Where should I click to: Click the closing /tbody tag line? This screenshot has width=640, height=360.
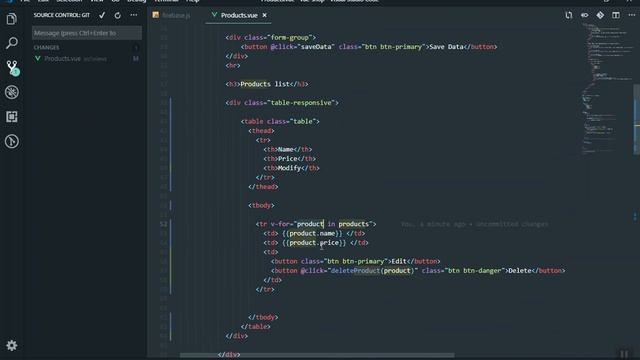[x=263, y=317]
